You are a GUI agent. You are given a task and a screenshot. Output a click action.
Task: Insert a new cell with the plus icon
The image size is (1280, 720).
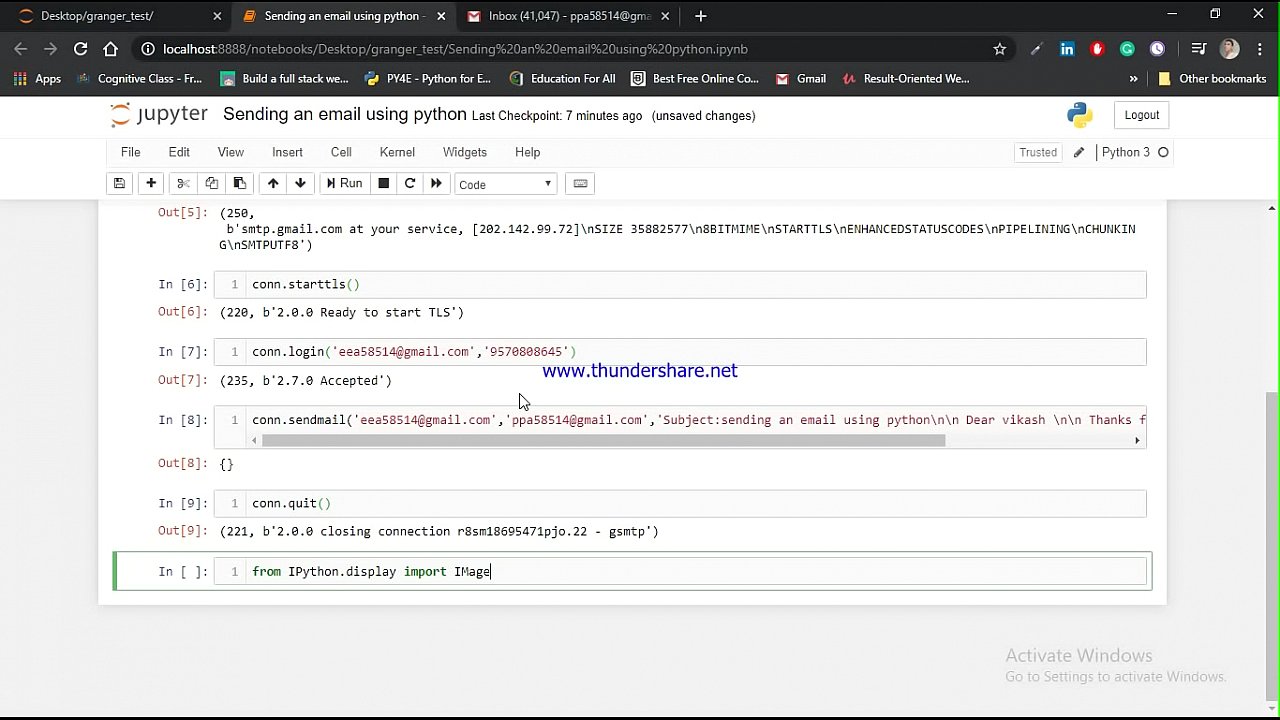[x=151, y=183]
